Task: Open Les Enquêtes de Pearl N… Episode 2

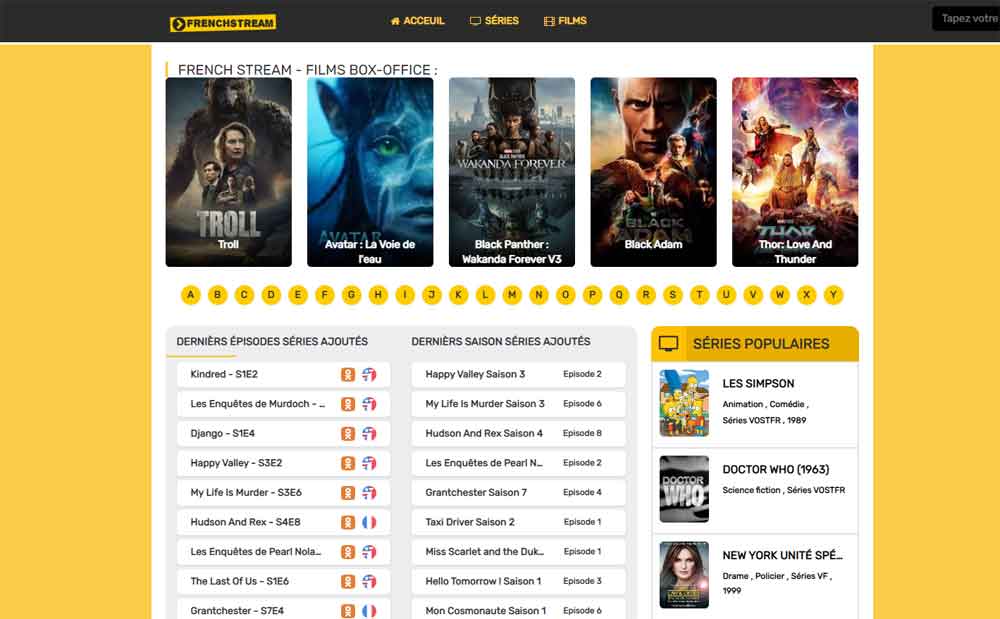Action: click(x=518, y=463)
